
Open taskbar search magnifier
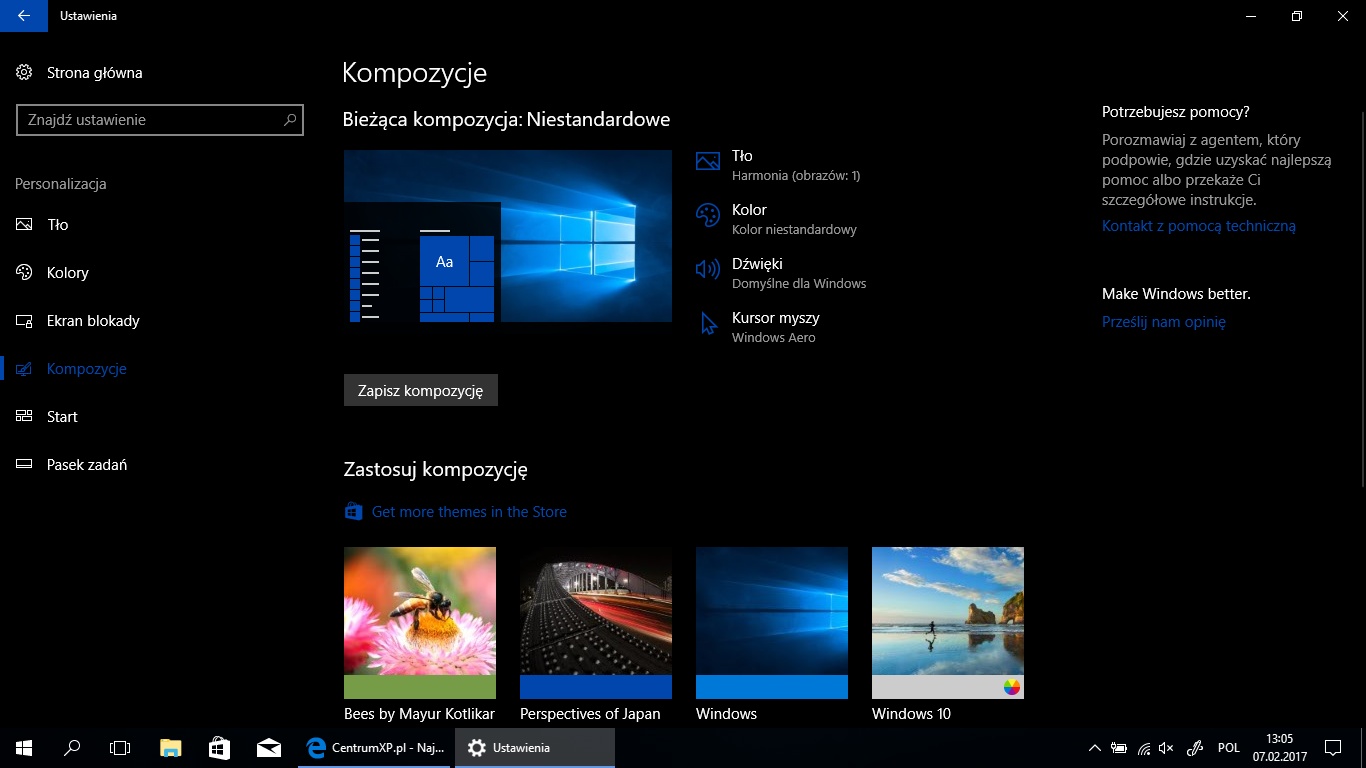(x=72, y=747)
